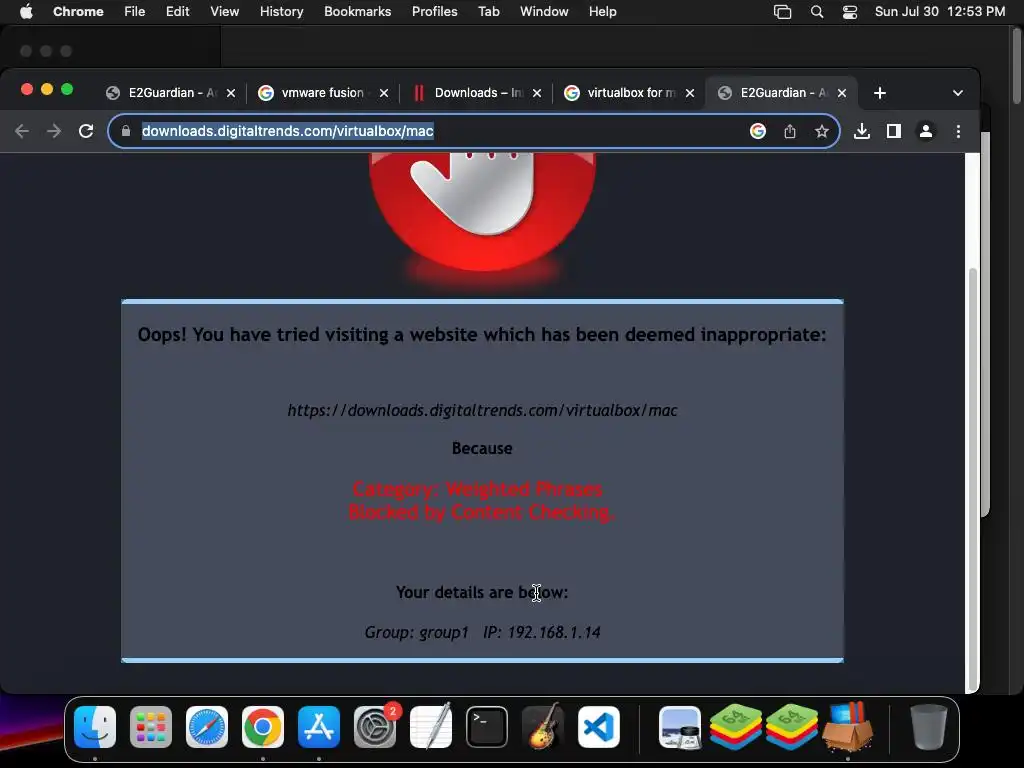The width and height of the screenshot is (1024, 768).
Task: Open Safari from the Dock
Action: click(x=207, y=727)
